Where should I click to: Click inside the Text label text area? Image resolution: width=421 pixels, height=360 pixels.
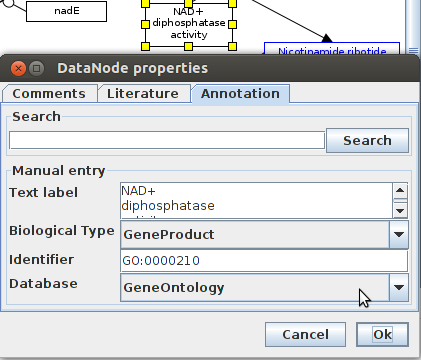257,201
